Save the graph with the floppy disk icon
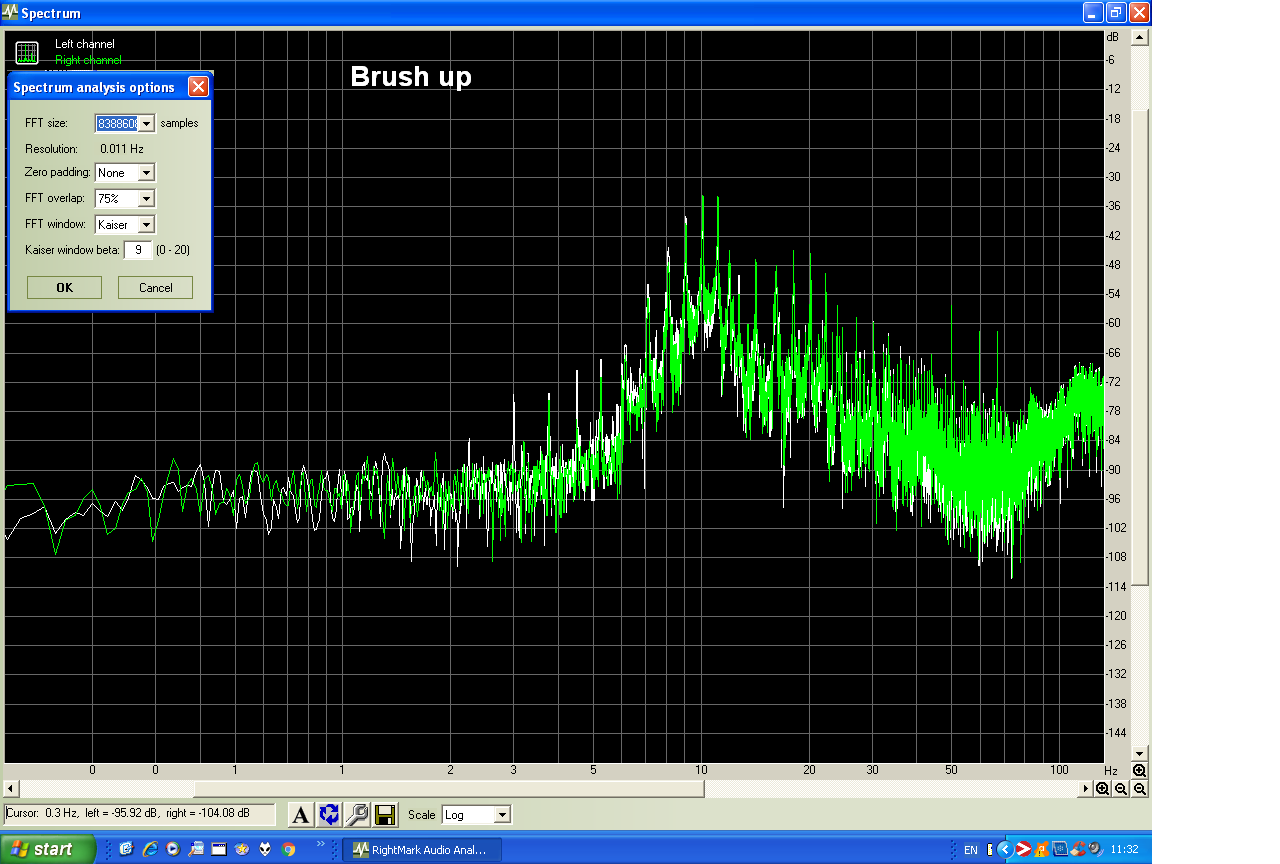Viewport: 1280px width, 864px height. [x=385, y=815]
